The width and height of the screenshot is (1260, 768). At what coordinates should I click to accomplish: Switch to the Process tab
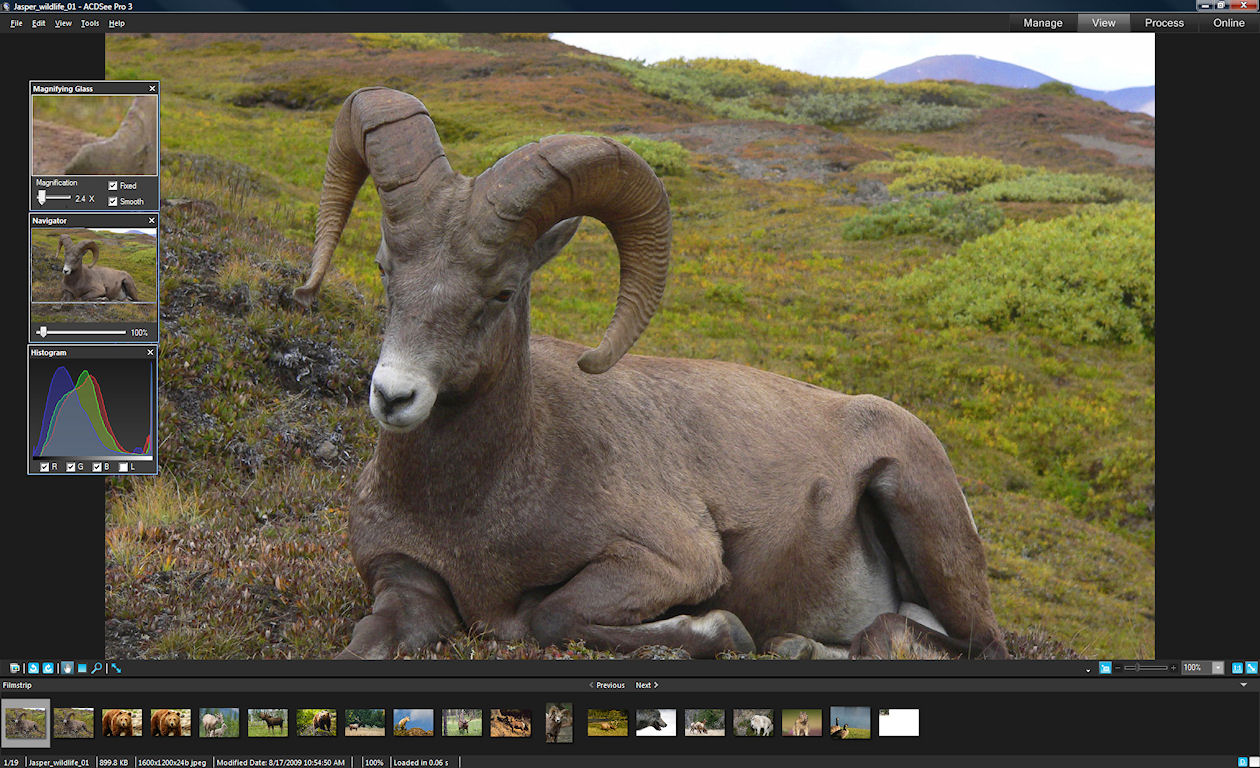coord(1164,23)
